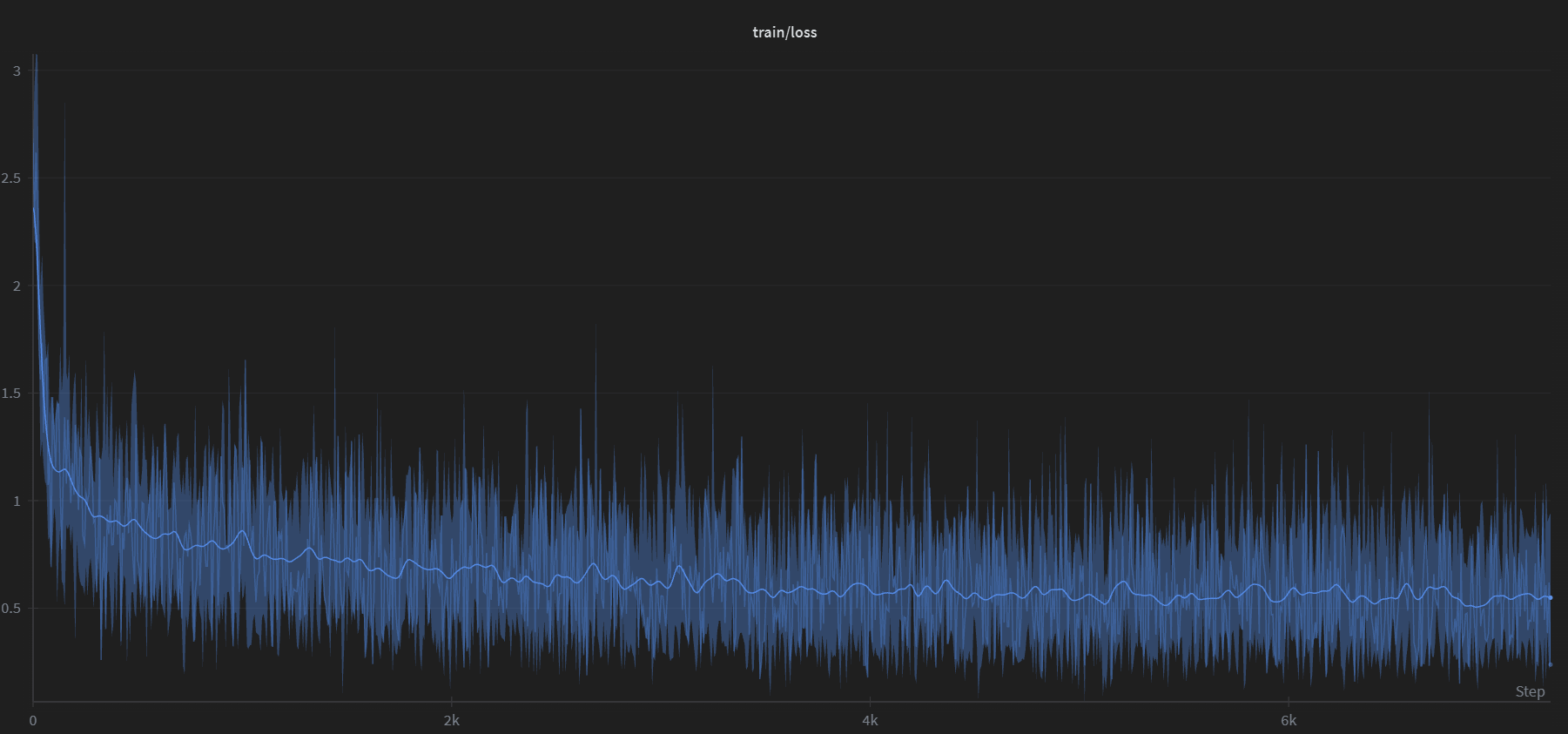Click the smoothed loss line start near 2.4
This screenshot has width=1568, height=734.
34,209
